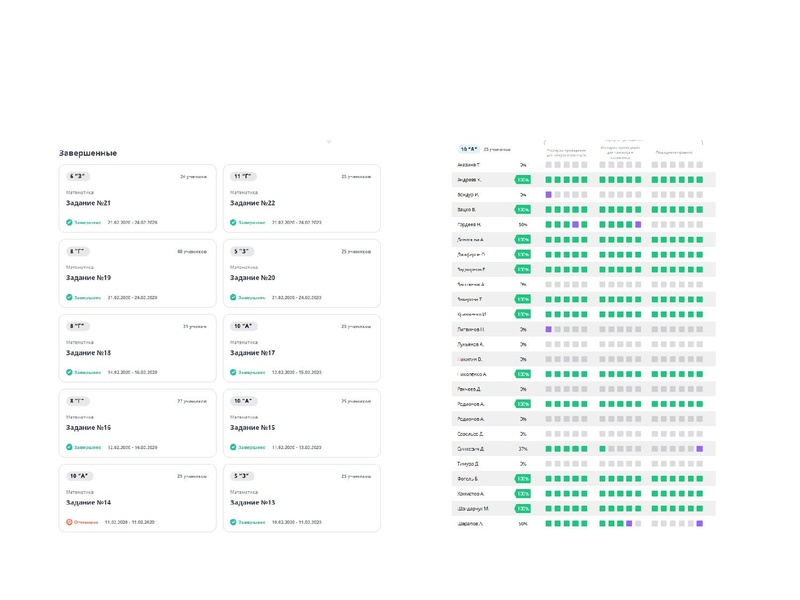Click the 100% badge for Фогель Б.

point(522,479)
